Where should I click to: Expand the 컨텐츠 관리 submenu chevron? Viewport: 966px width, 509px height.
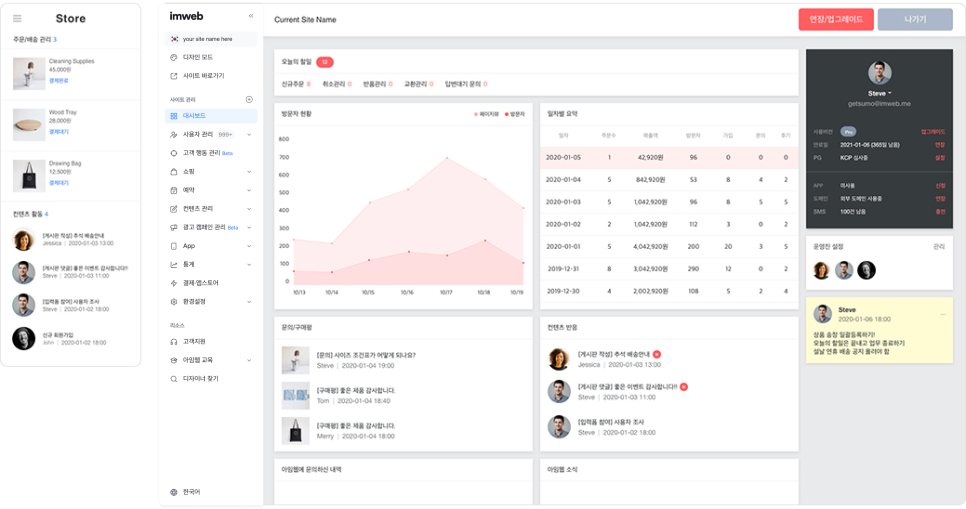249,209
